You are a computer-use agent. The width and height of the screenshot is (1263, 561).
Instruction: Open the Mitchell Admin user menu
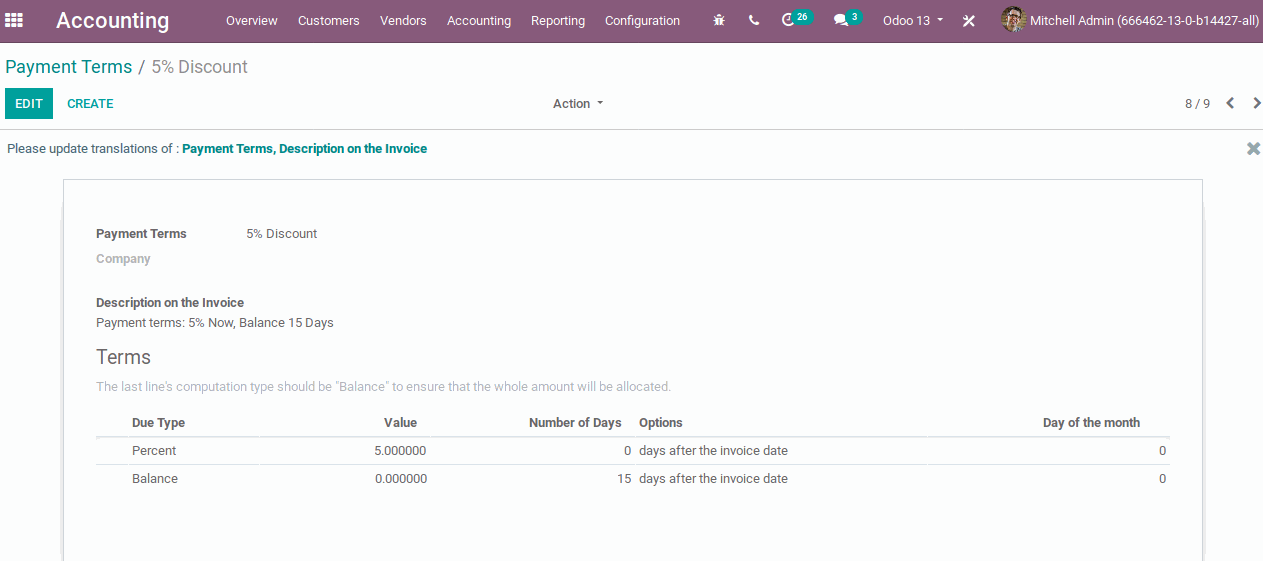tap(1144, 21)
